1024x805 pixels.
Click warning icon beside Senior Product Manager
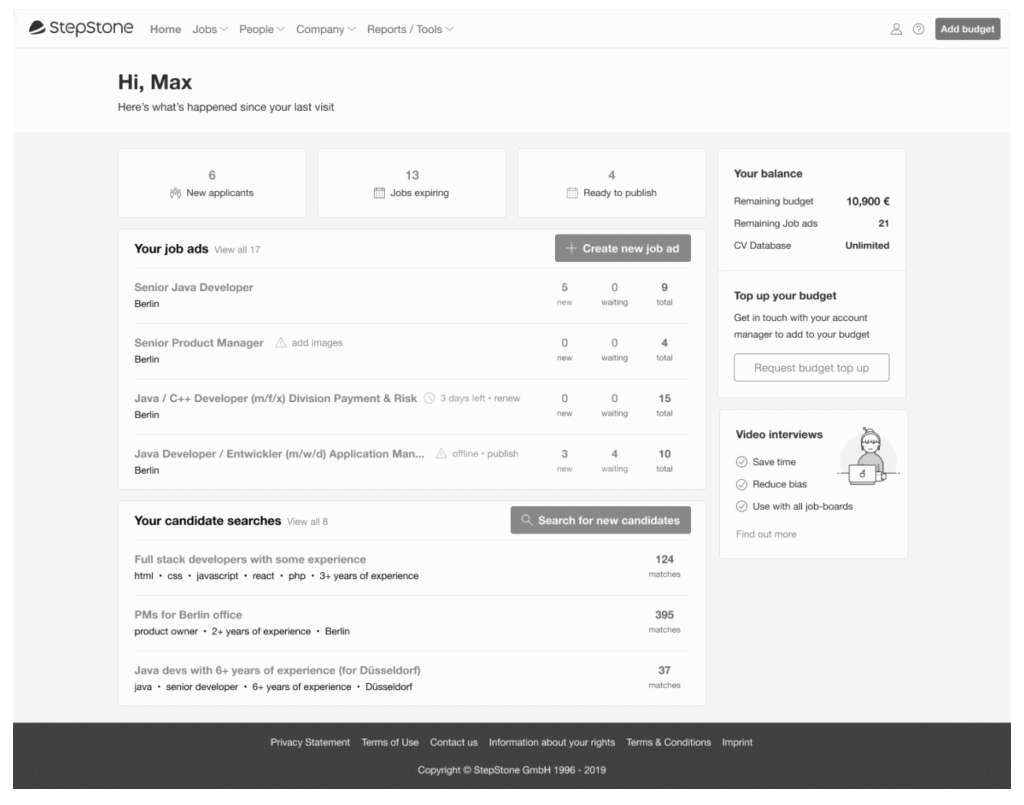pyautogui.click(x=281, y=343)
